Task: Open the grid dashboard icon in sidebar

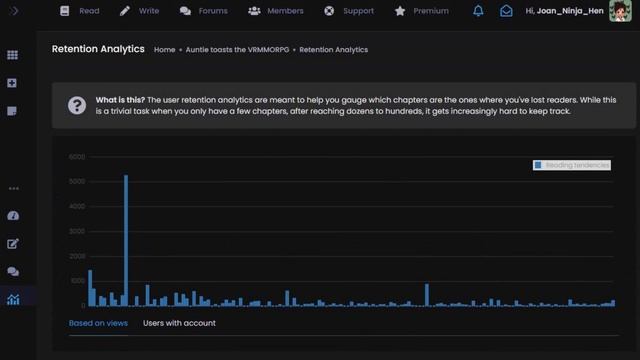Action: (x=12, y=55)
